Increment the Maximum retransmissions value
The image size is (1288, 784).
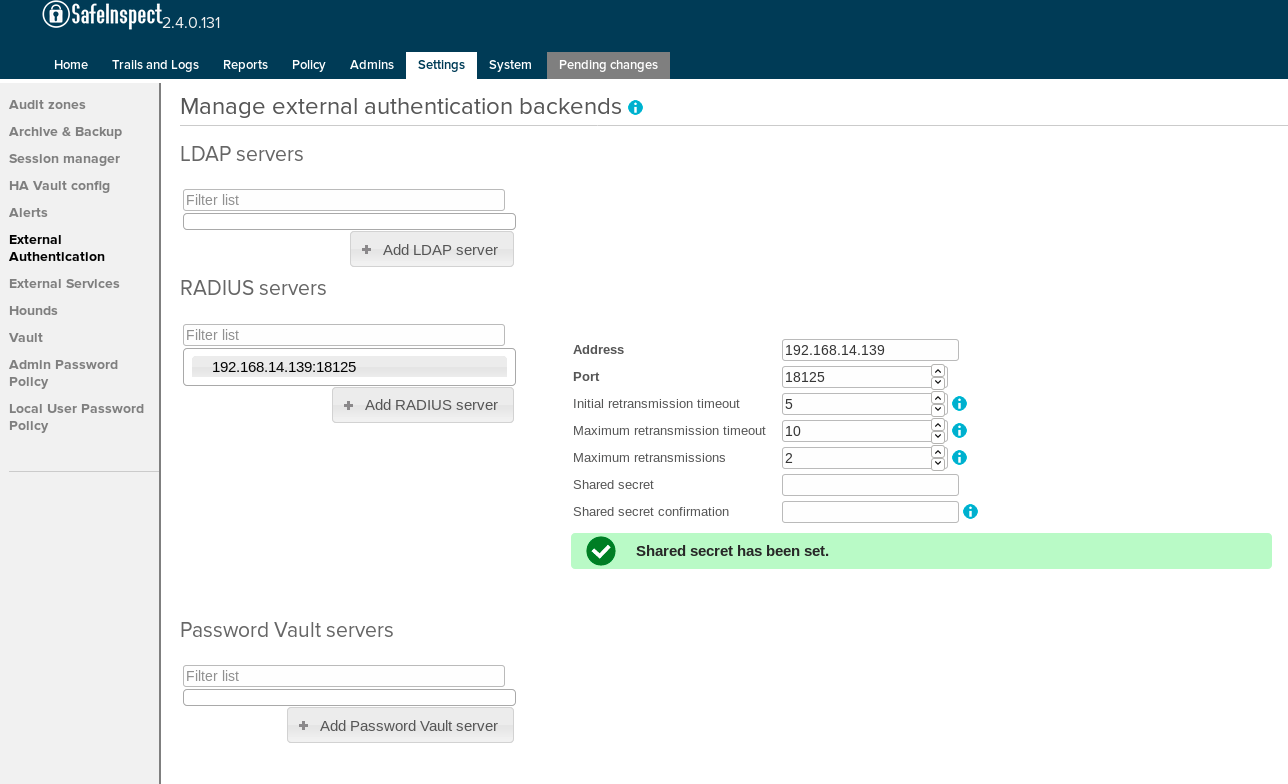[x=938, y=452]
